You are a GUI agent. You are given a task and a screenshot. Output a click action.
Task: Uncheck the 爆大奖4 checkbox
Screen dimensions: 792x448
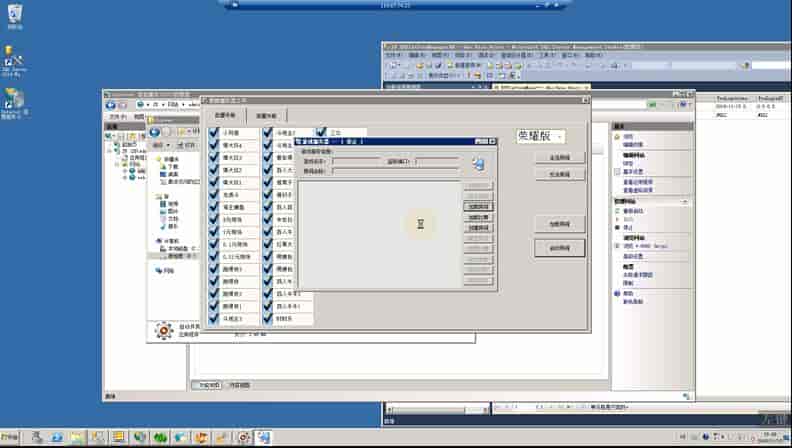click(214, 146)
